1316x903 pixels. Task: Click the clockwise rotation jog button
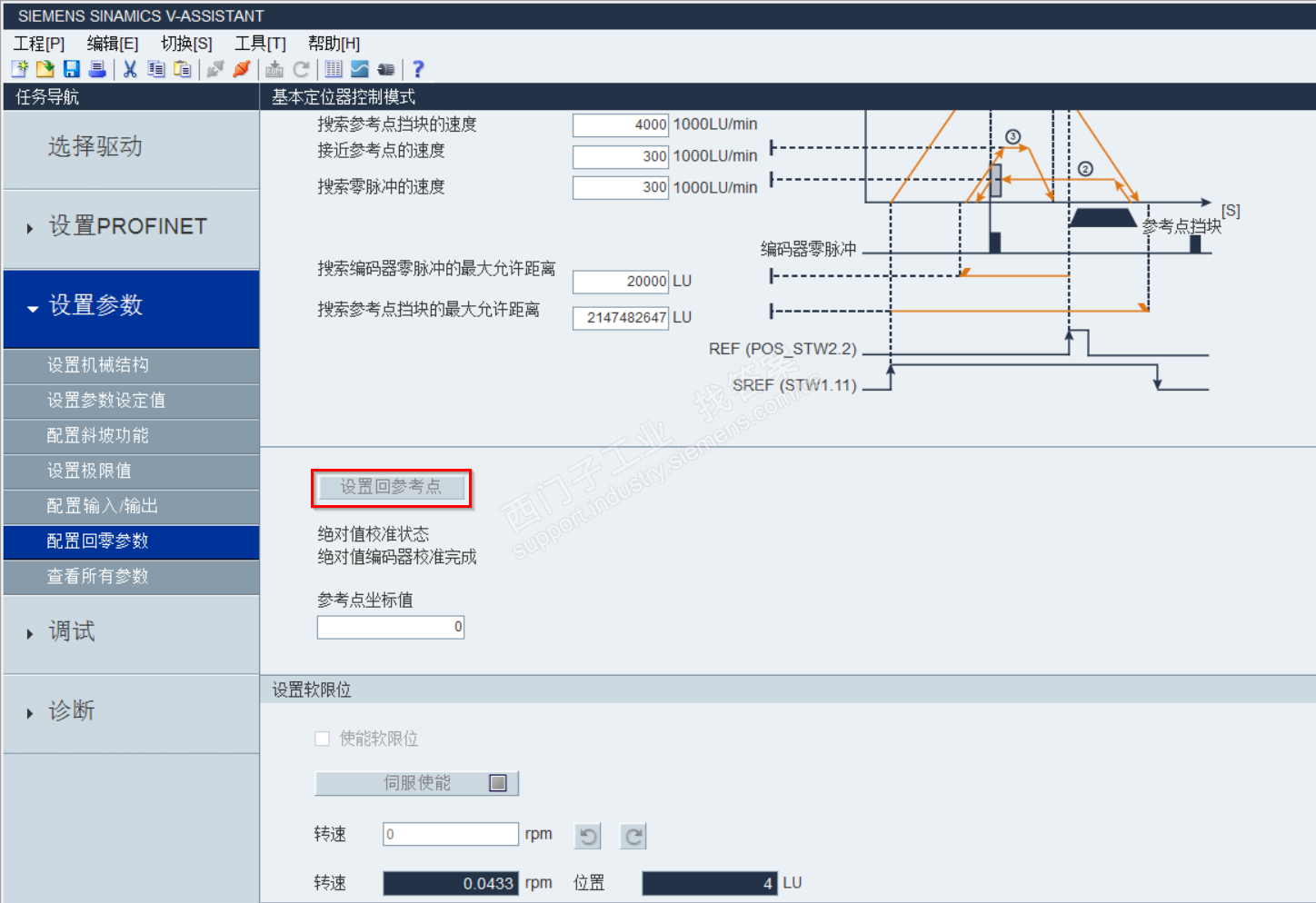click(633, 836)
